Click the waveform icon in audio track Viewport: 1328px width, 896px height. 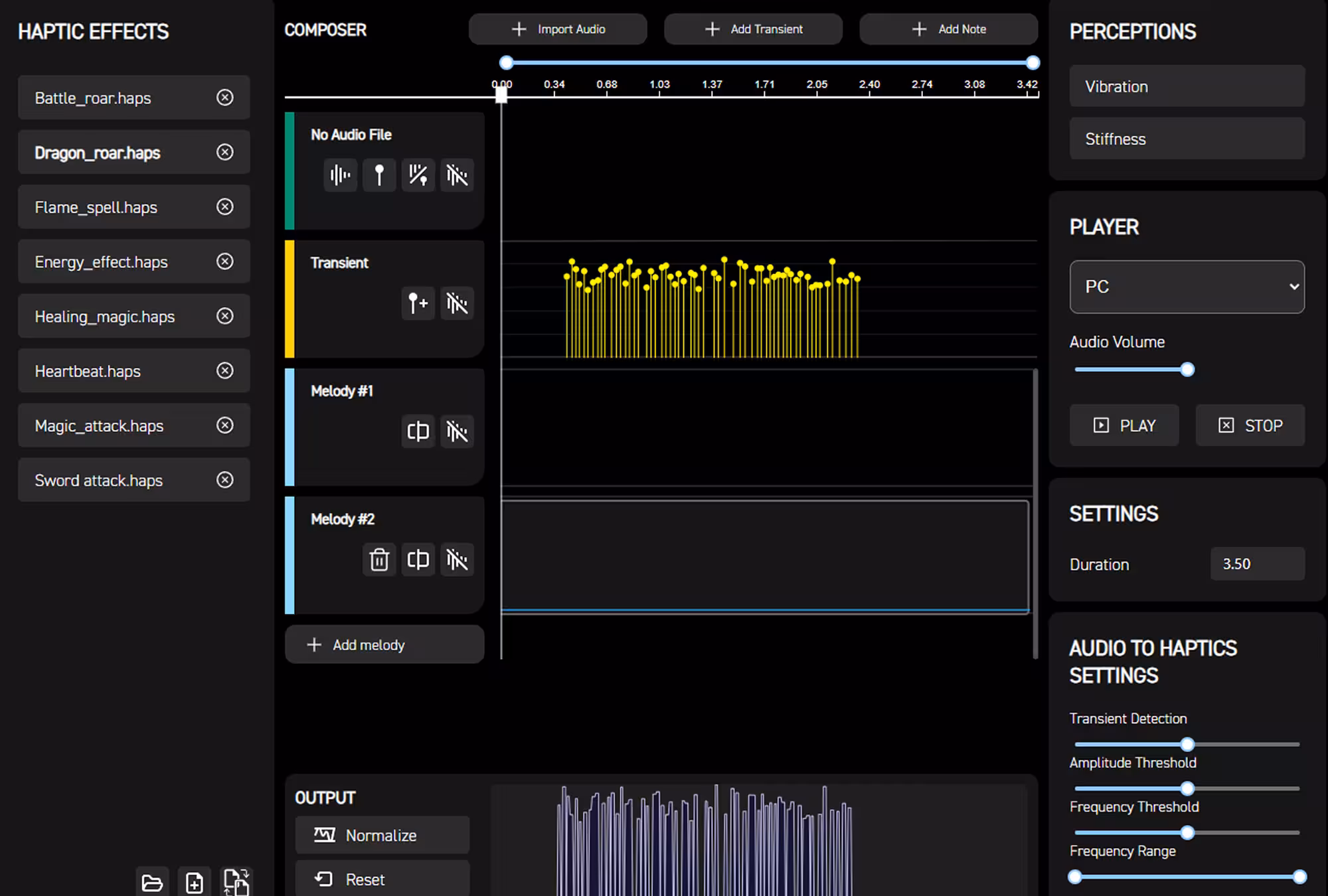point(340,175)
